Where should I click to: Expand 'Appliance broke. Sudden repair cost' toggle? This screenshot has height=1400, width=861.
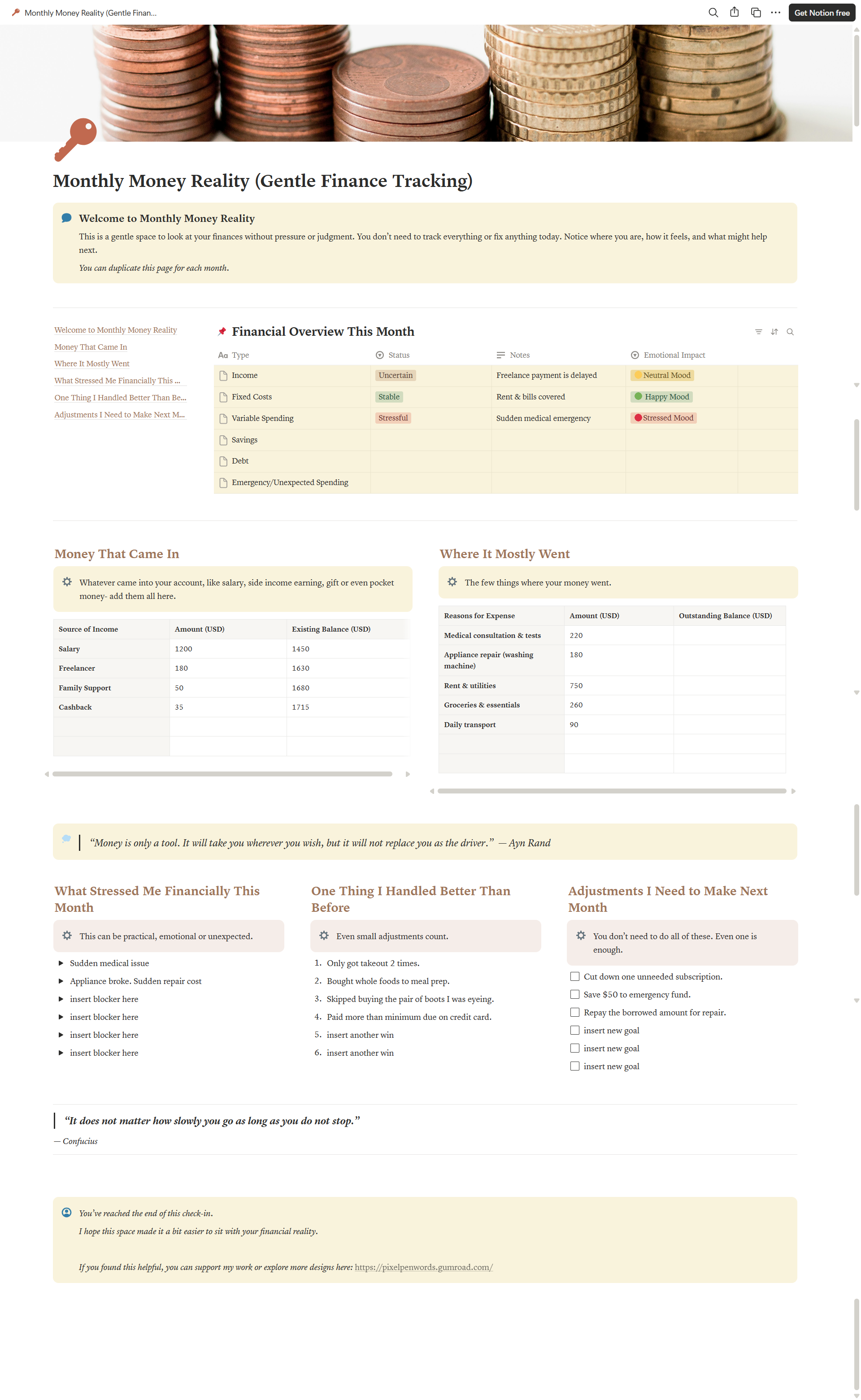tap(61, 981)
